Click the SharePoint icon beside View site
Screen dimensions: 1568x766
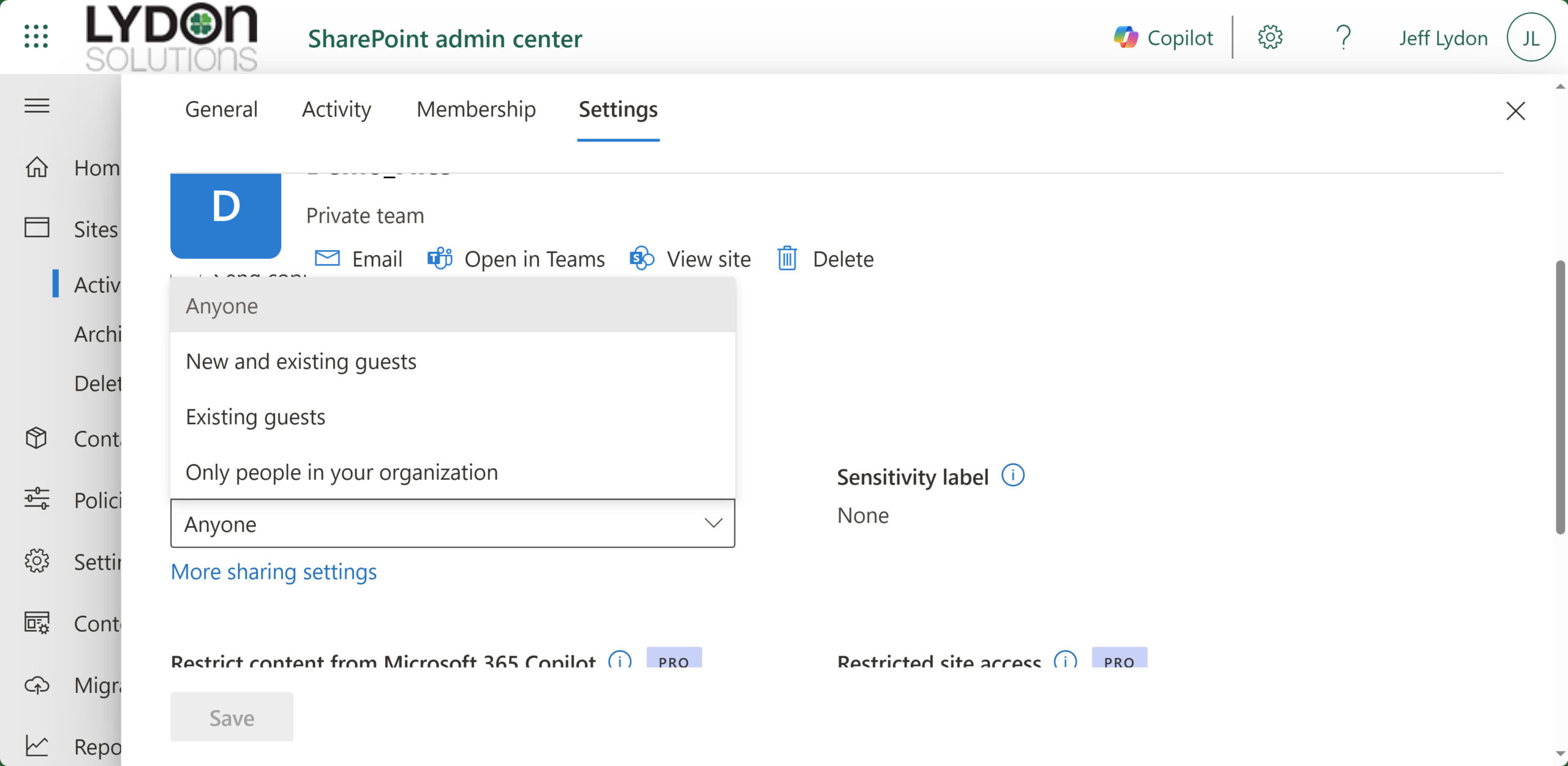642,259
